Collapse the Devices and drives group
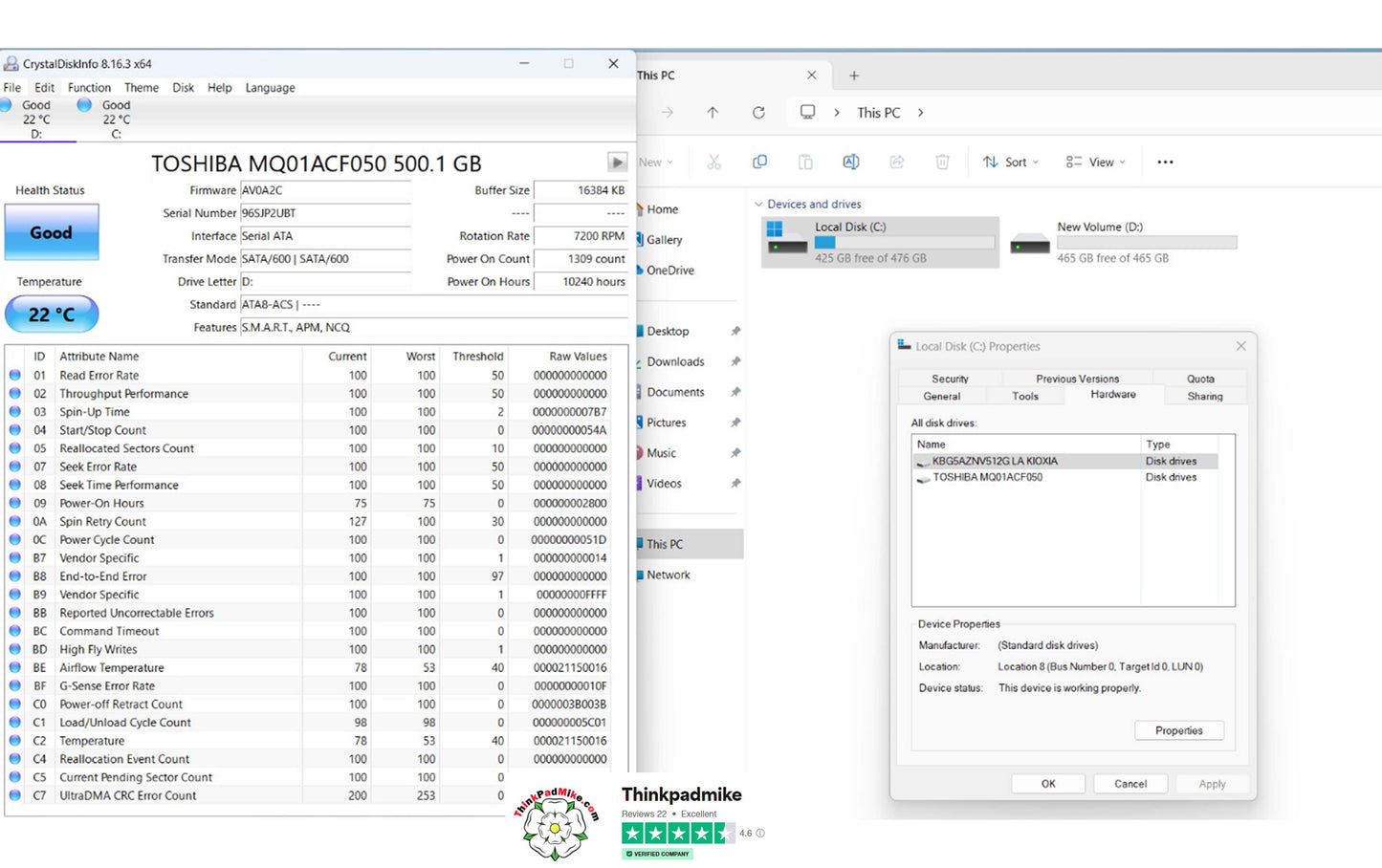The height and width of the screenshot is (868, 1382). coord(758,205)
